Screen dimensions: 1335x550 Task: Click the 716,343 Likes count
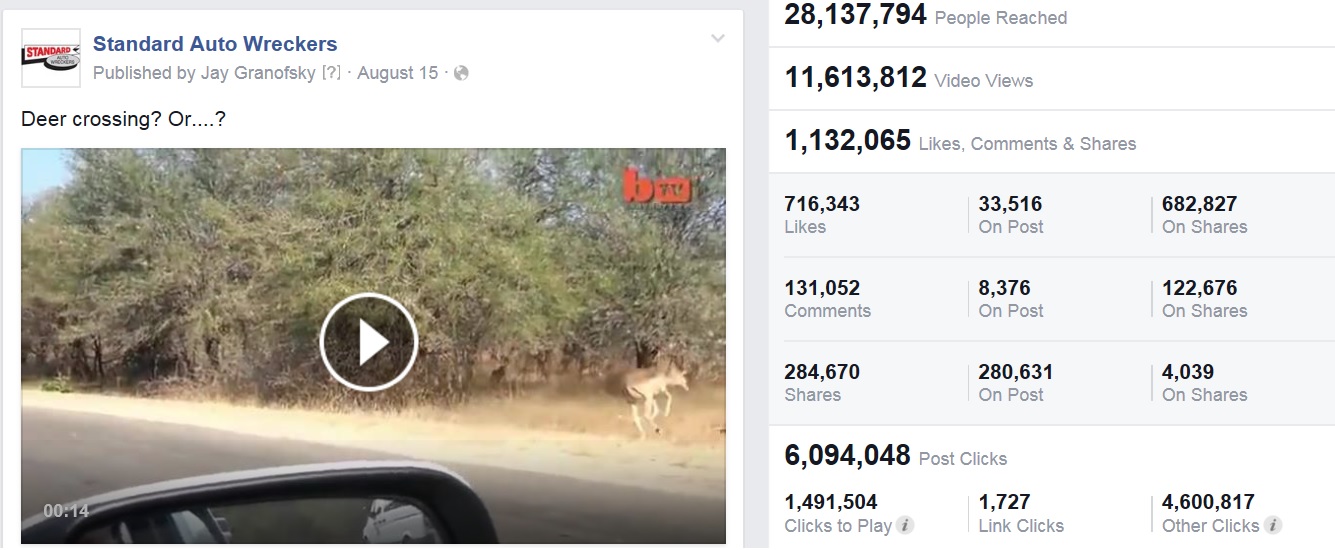point(822,204)
